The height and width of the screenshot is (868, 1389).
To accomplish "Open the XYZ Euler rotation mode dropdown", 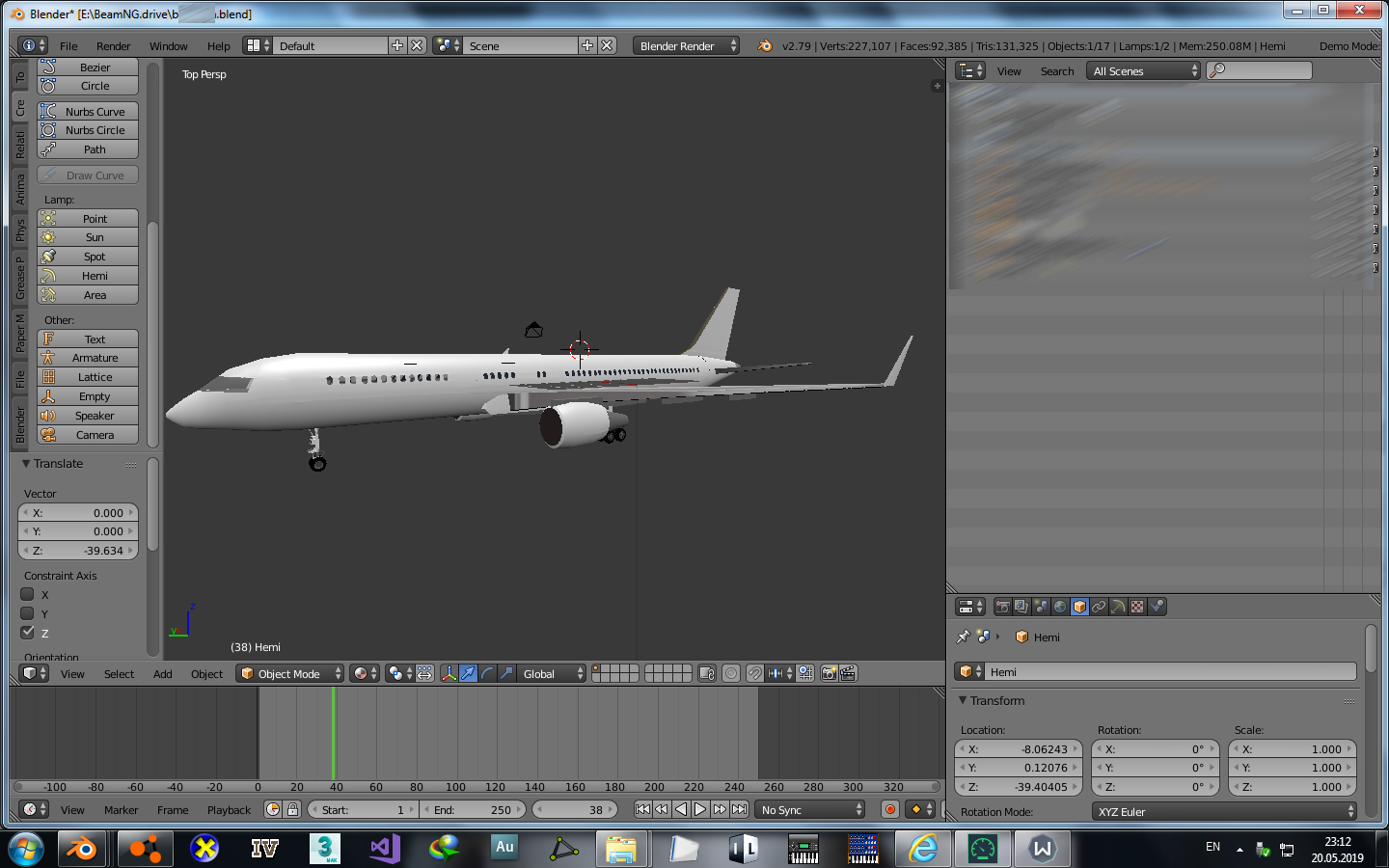I will (1224, 811).
